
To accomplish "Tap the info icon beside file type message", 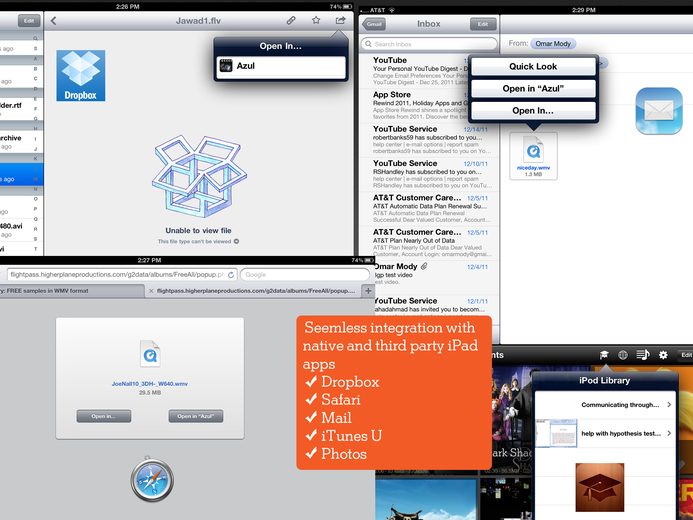I will [236, 241].
